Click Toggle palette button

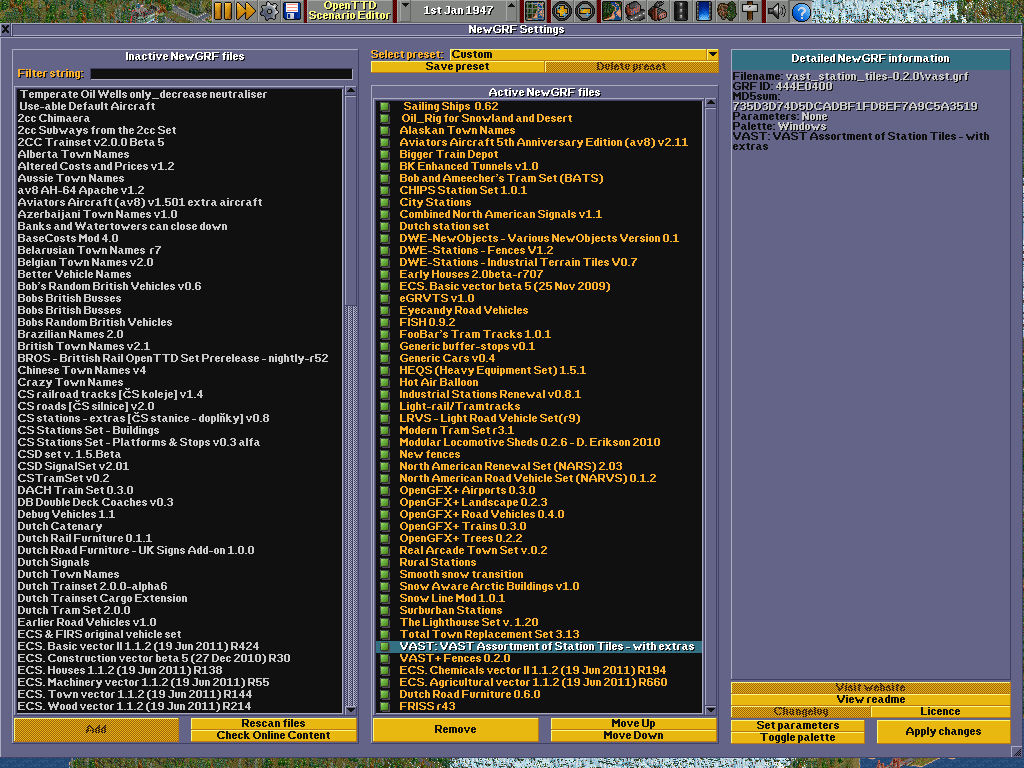(797, 737)
